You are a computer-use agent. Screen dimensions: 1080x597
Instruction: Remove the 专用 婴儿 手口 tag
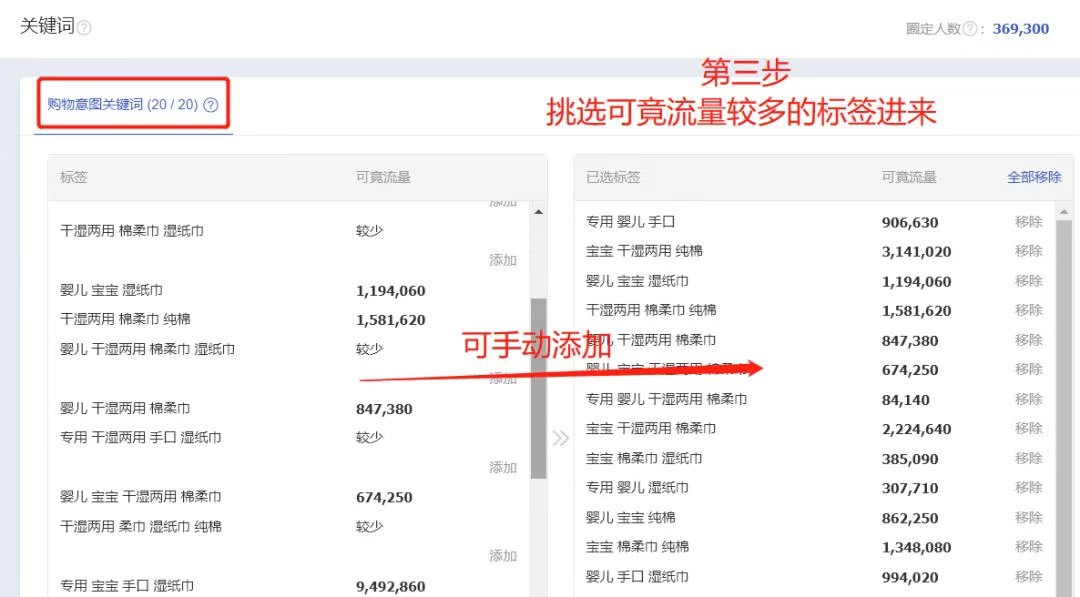click(x=1028, y=222)
